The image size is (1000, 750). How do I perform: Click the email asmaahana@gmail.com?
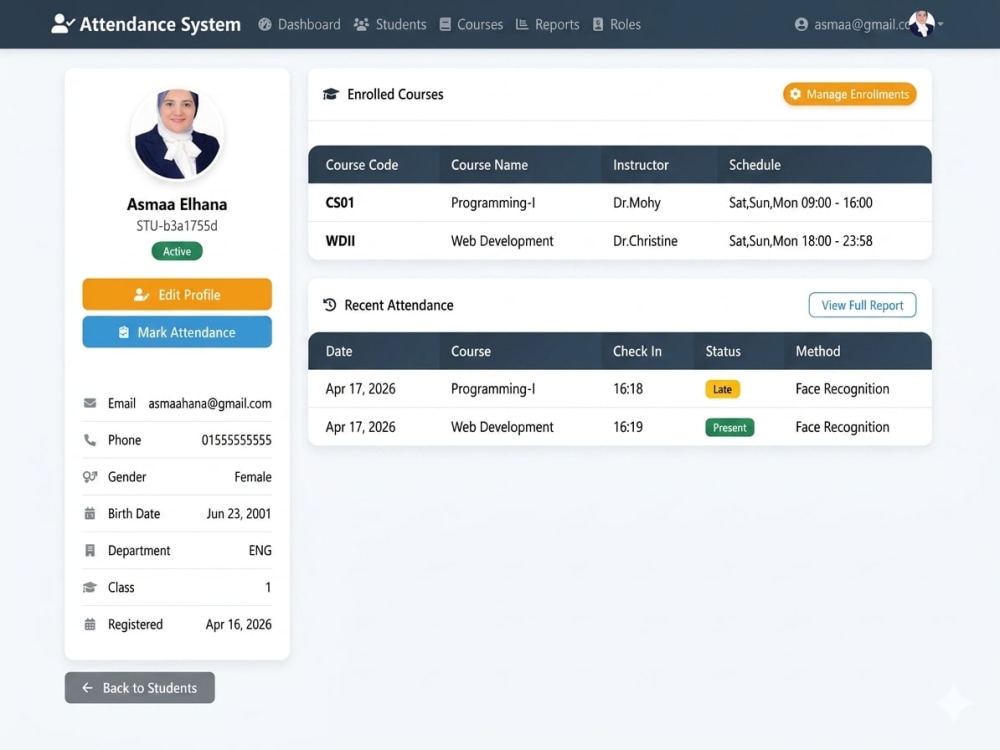click(x=210, y=403)
